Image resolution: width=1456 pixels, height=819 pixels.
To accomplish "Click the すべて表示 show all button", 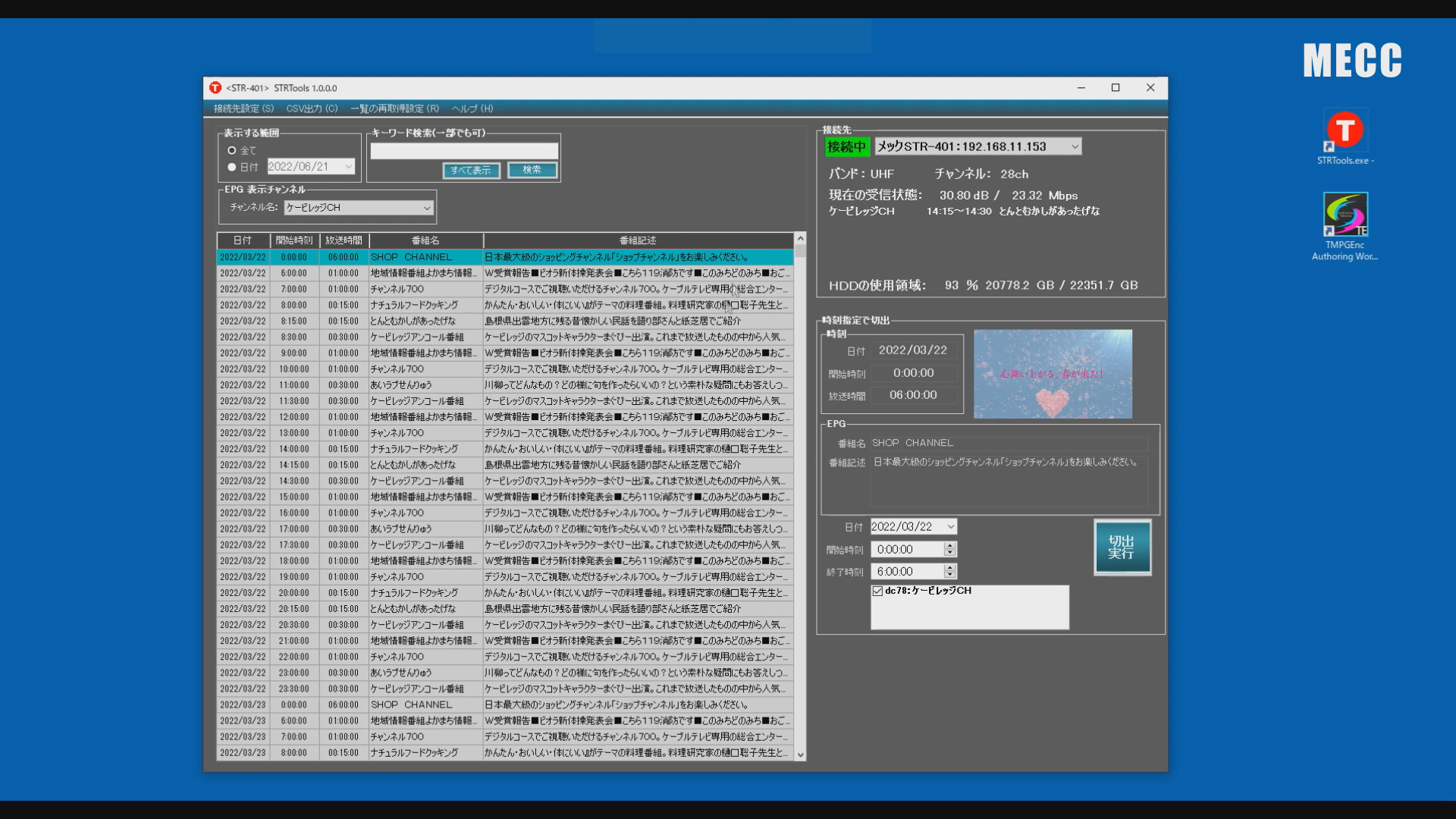I will point(471,170).
